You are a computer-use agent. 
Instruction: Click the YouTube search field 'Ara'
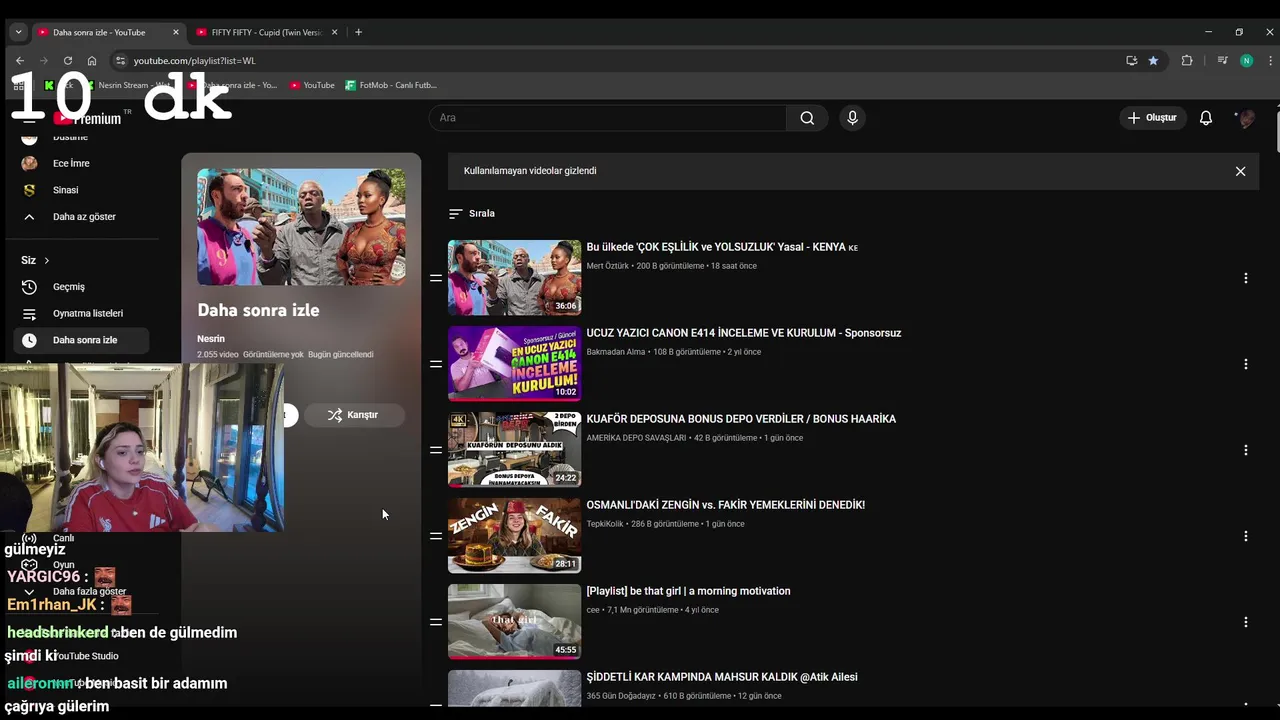point(608,118)
